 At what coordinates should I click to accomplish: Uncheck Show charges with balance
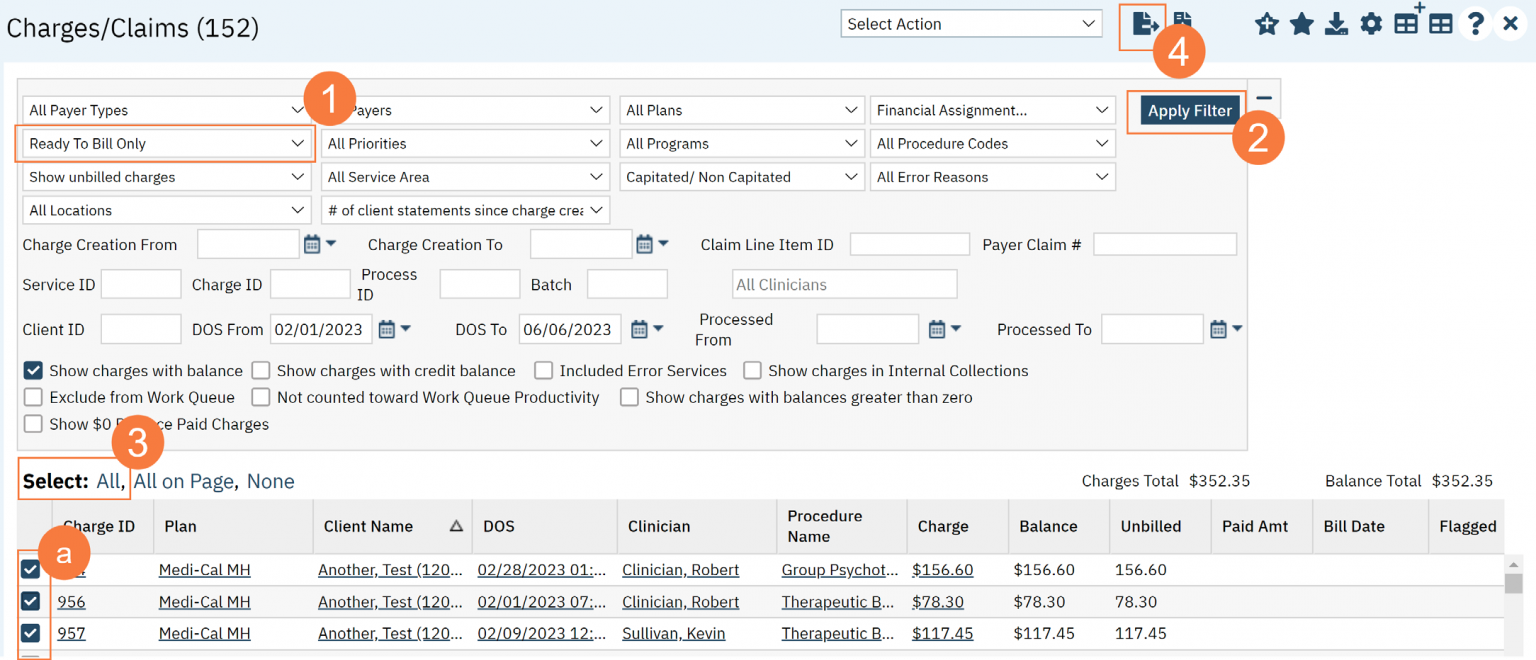(33, 371)
